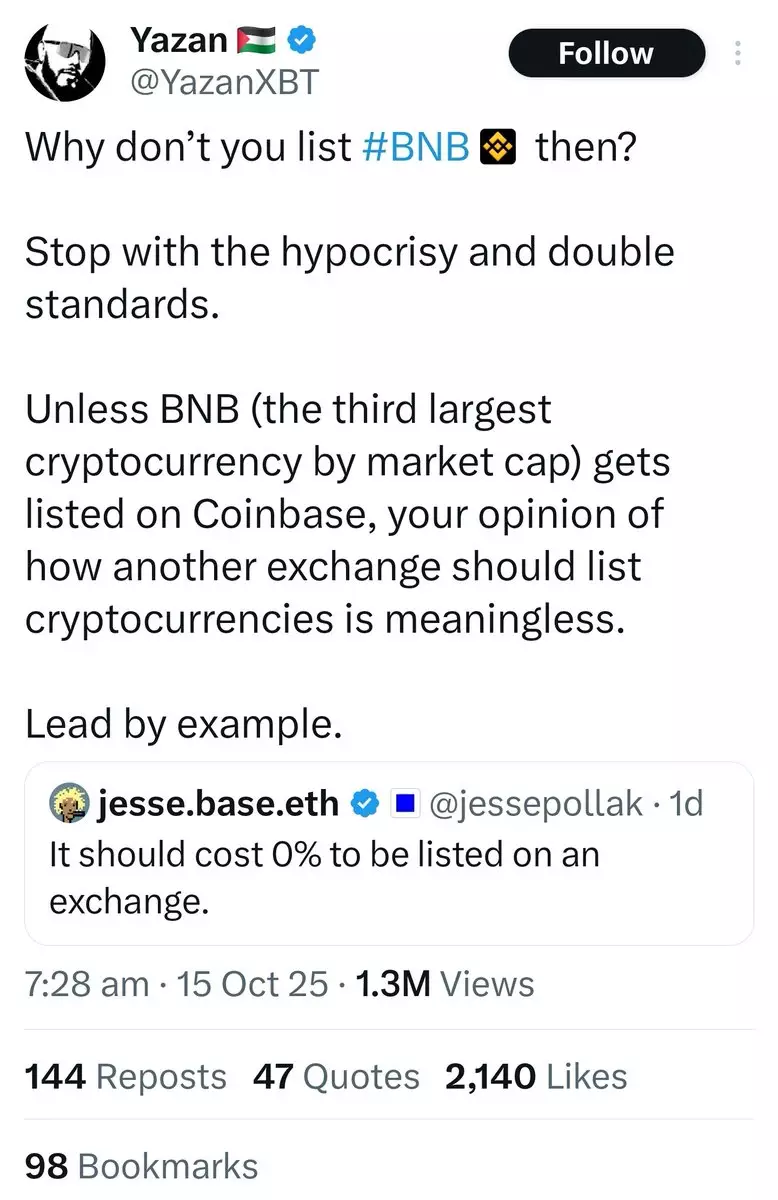Click the blue square Base badge icon
Screen dimensions: 778x1200
pos(404,803)
